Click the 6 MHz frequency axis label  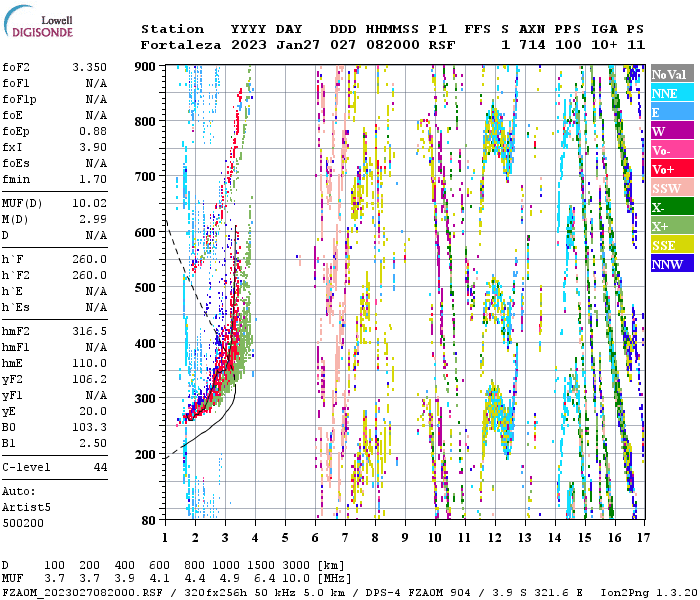(315, 538)
